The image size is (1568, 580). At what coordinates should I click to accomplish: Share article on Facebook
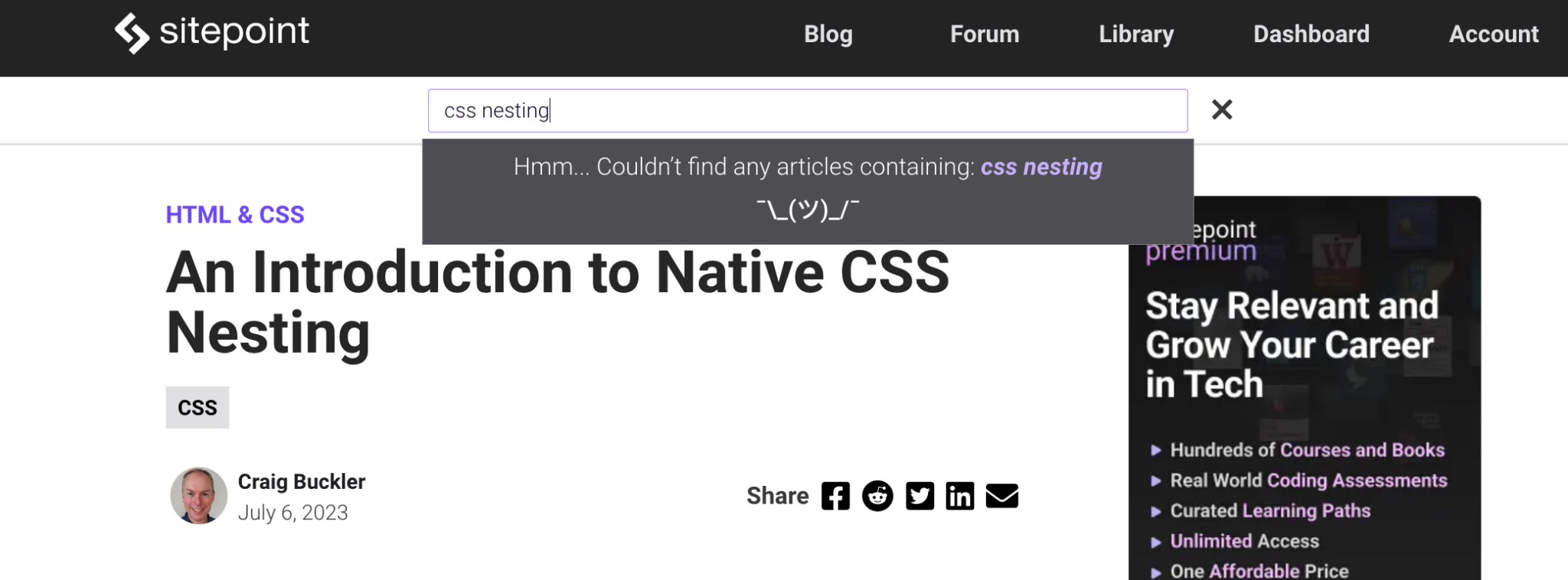835,497
